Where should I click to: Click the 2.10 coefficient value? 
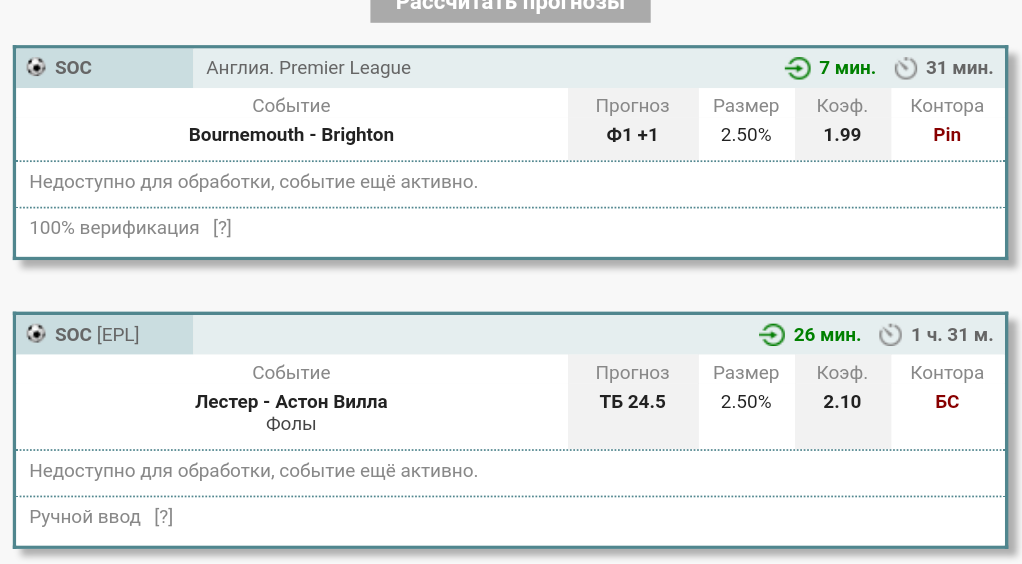(842, 402)
